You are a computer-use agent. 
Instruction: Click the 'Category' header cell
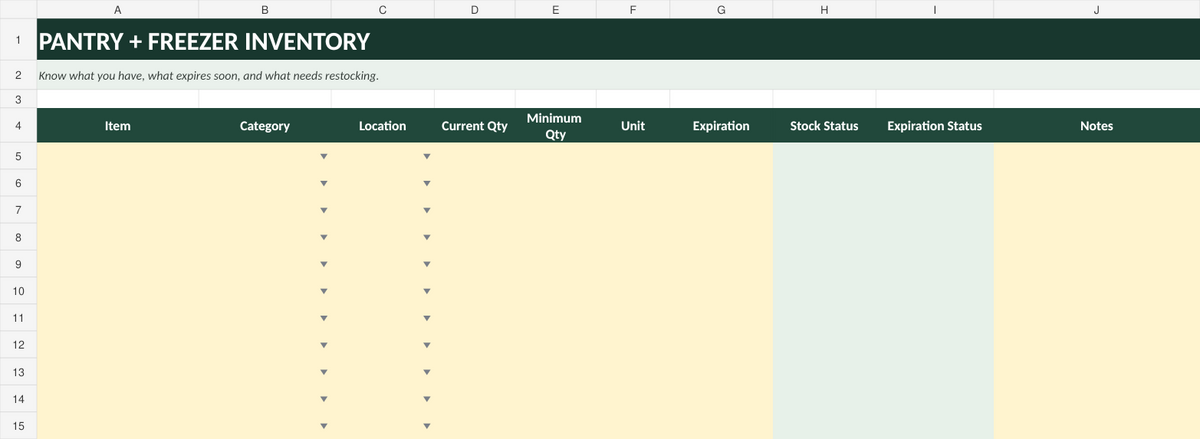264,126
